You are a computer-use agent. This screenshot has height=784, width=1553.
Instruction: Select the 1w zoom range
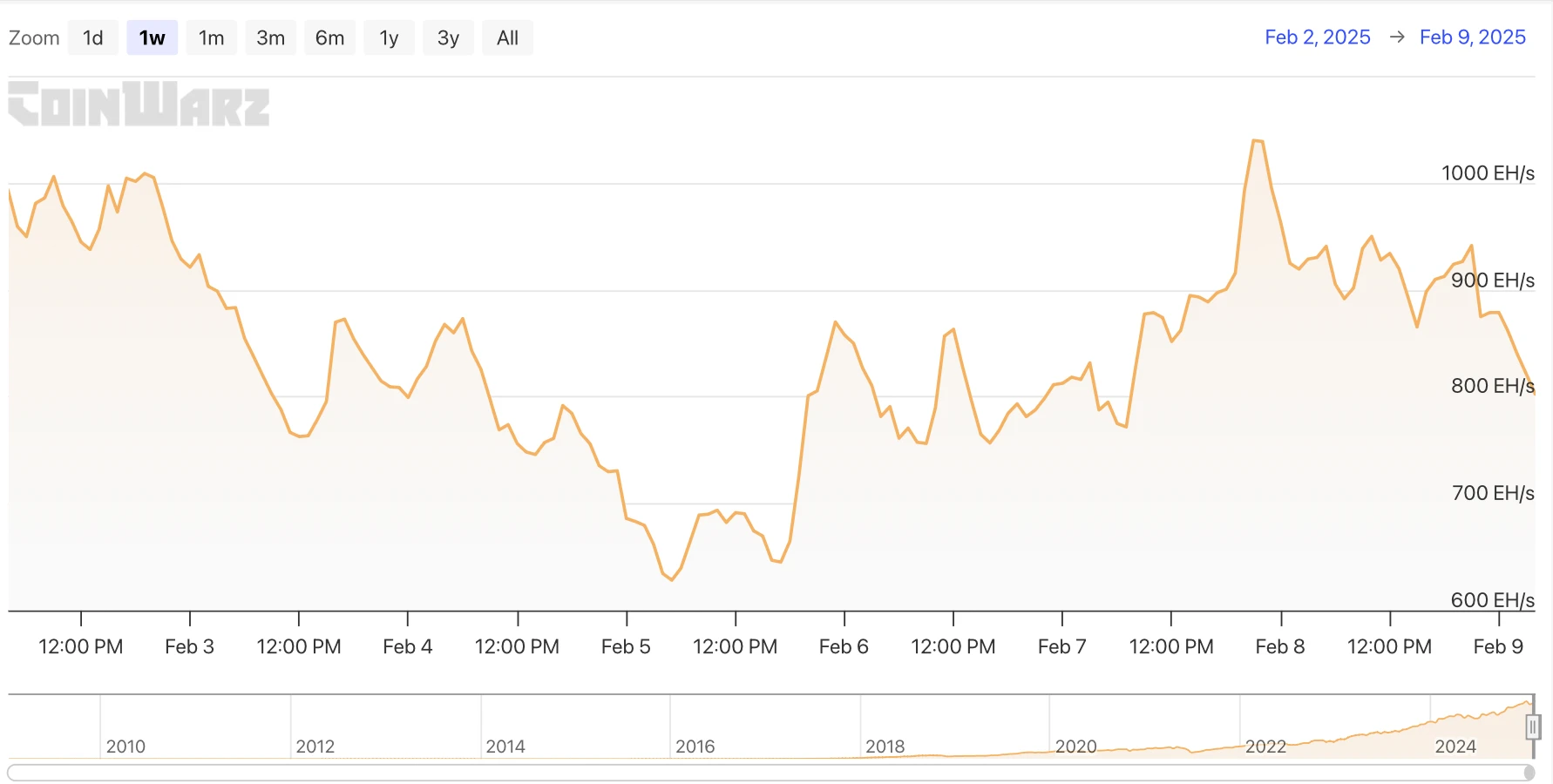(x=153, y=37)
